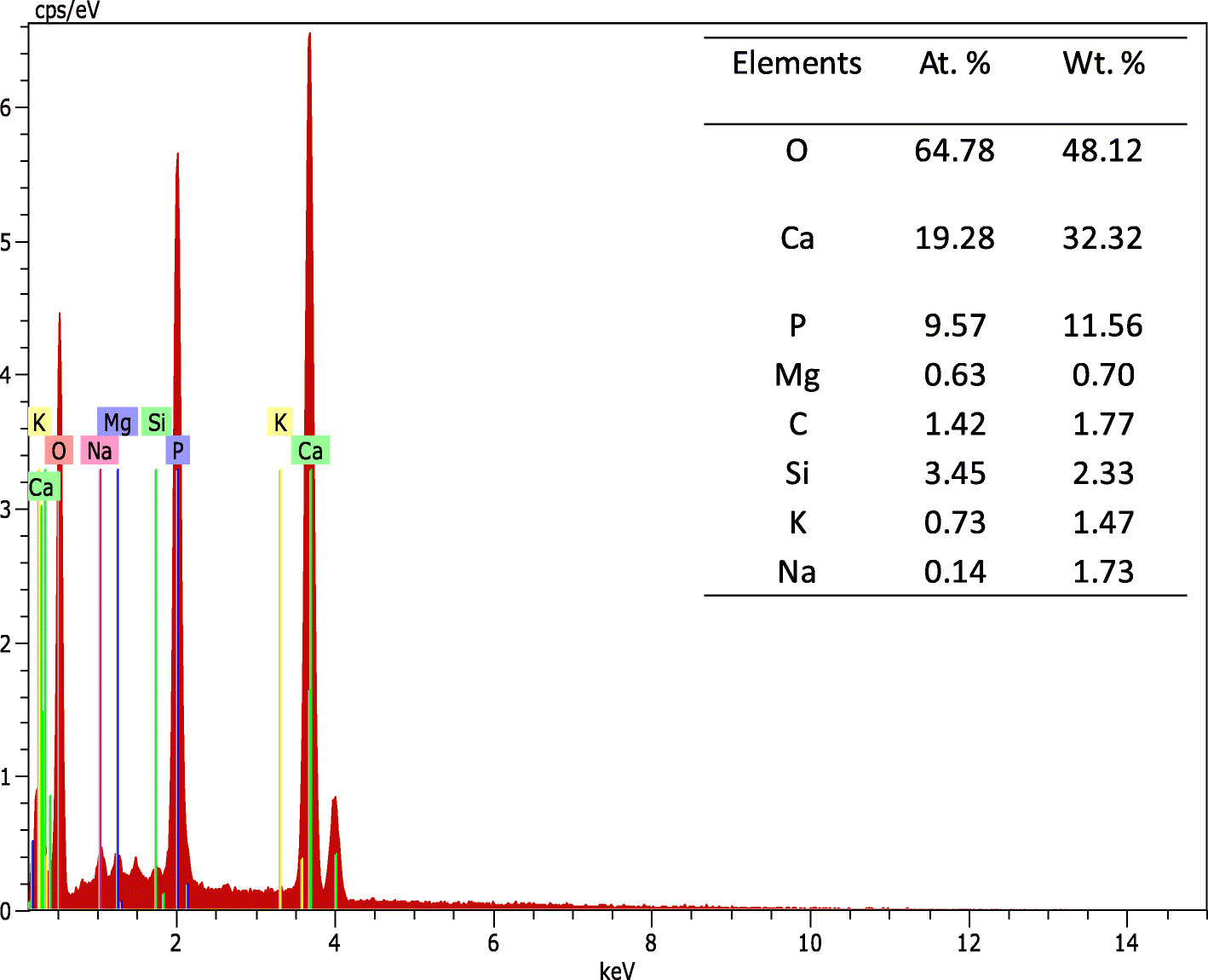This screenshot has height=980, width=1208.
Task: Click the 0.70 weight percent value
Action: pyautogui.click(x=1103, y=375)
